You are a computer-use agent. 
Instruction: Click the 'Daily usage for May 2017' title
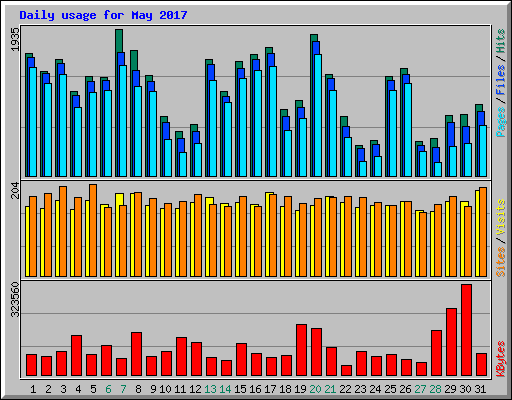(103, 15)
